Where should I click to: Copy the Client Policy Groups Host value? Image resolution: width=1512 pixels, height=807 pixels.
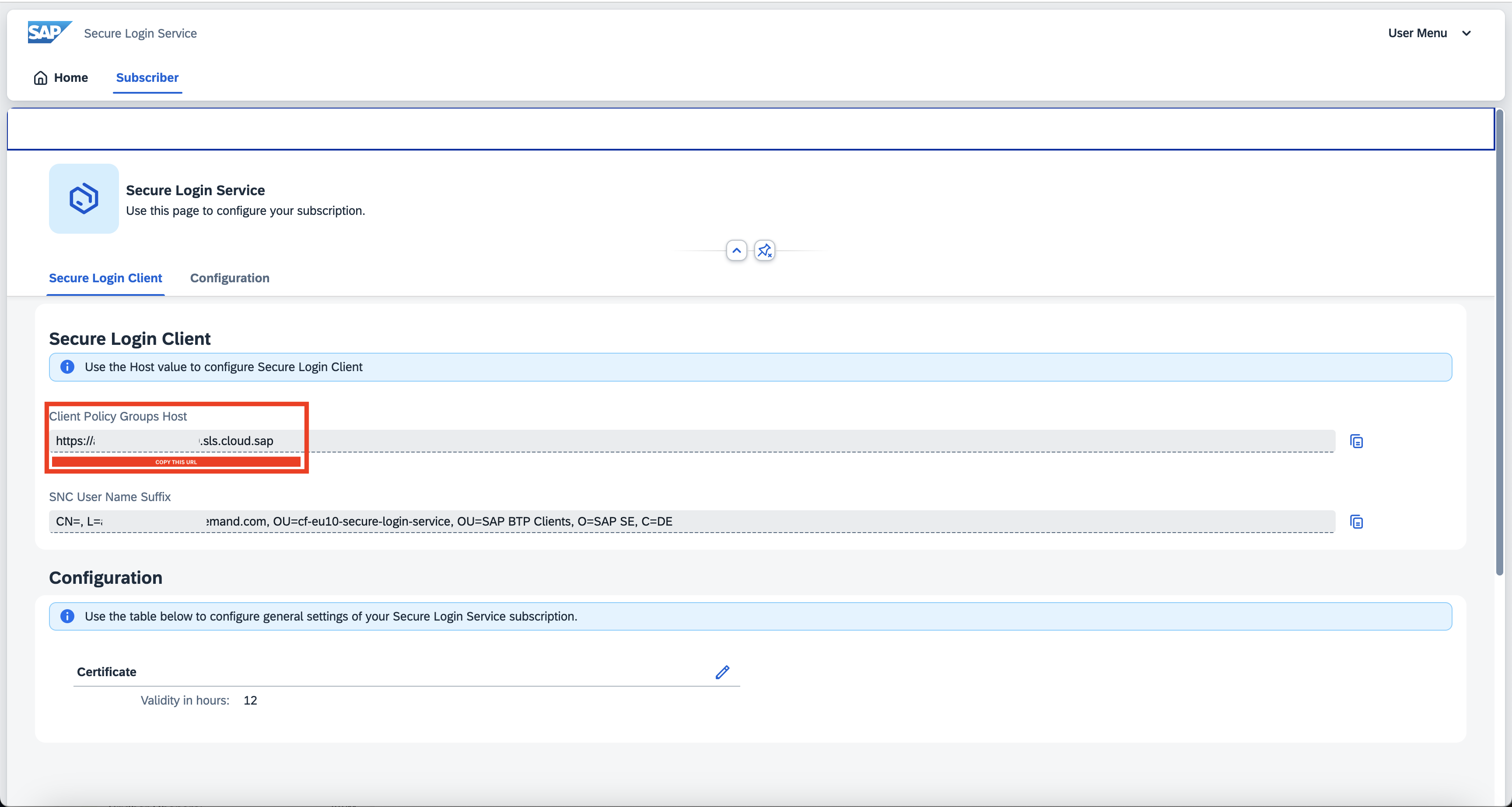point(1356,441)
